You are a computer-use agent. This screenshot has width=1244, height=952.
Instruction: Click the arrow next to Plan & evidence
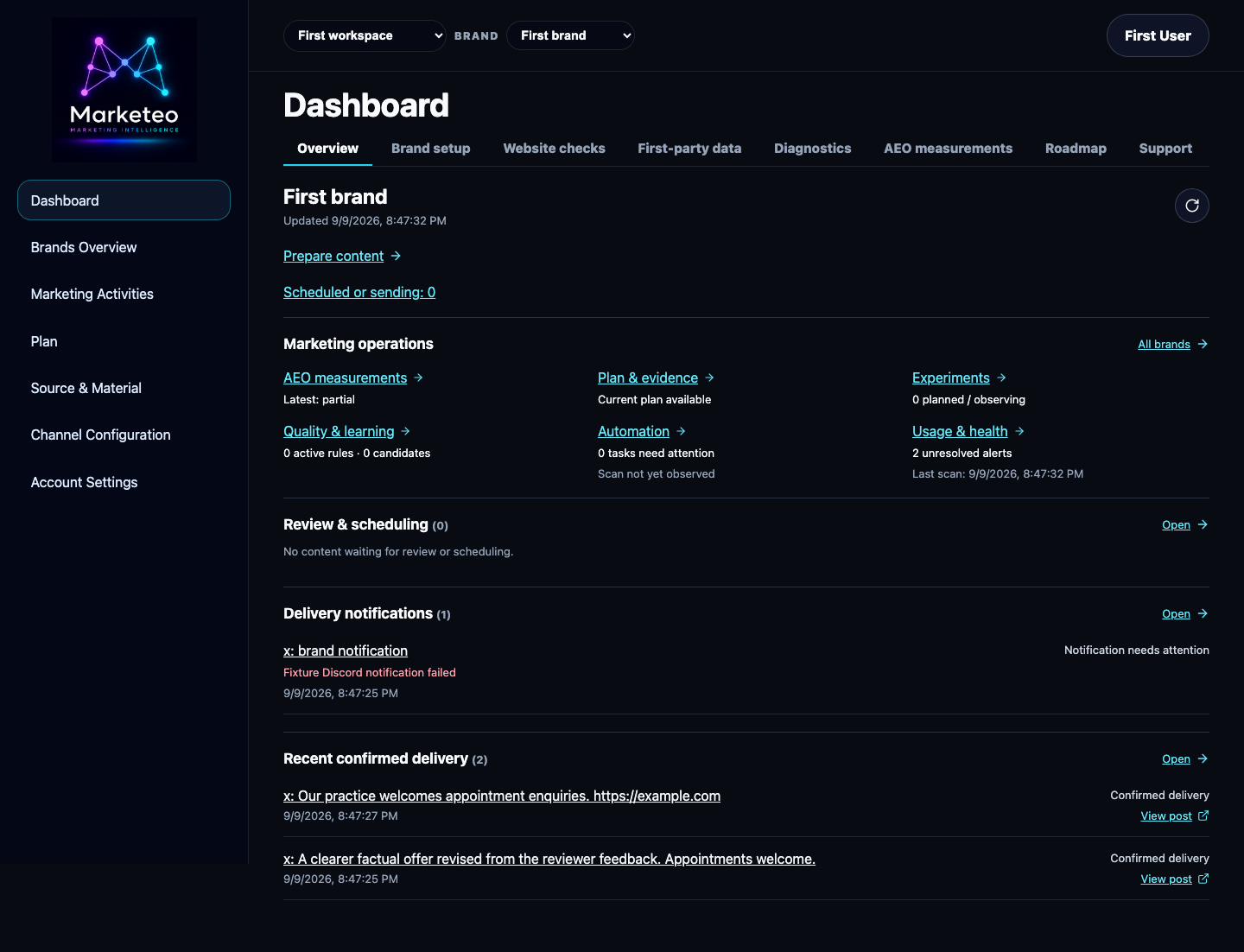click(710, 378)
